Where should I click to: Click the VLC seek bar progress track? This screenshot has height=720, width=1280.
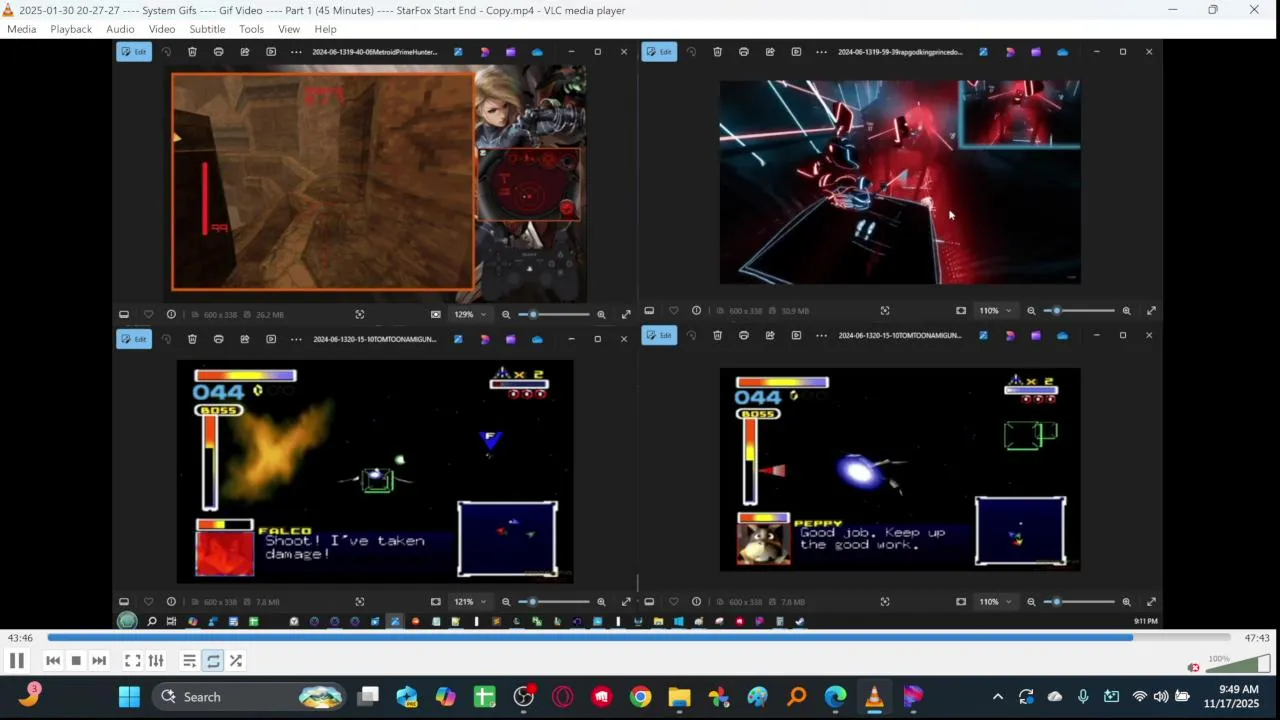point(638,638)
